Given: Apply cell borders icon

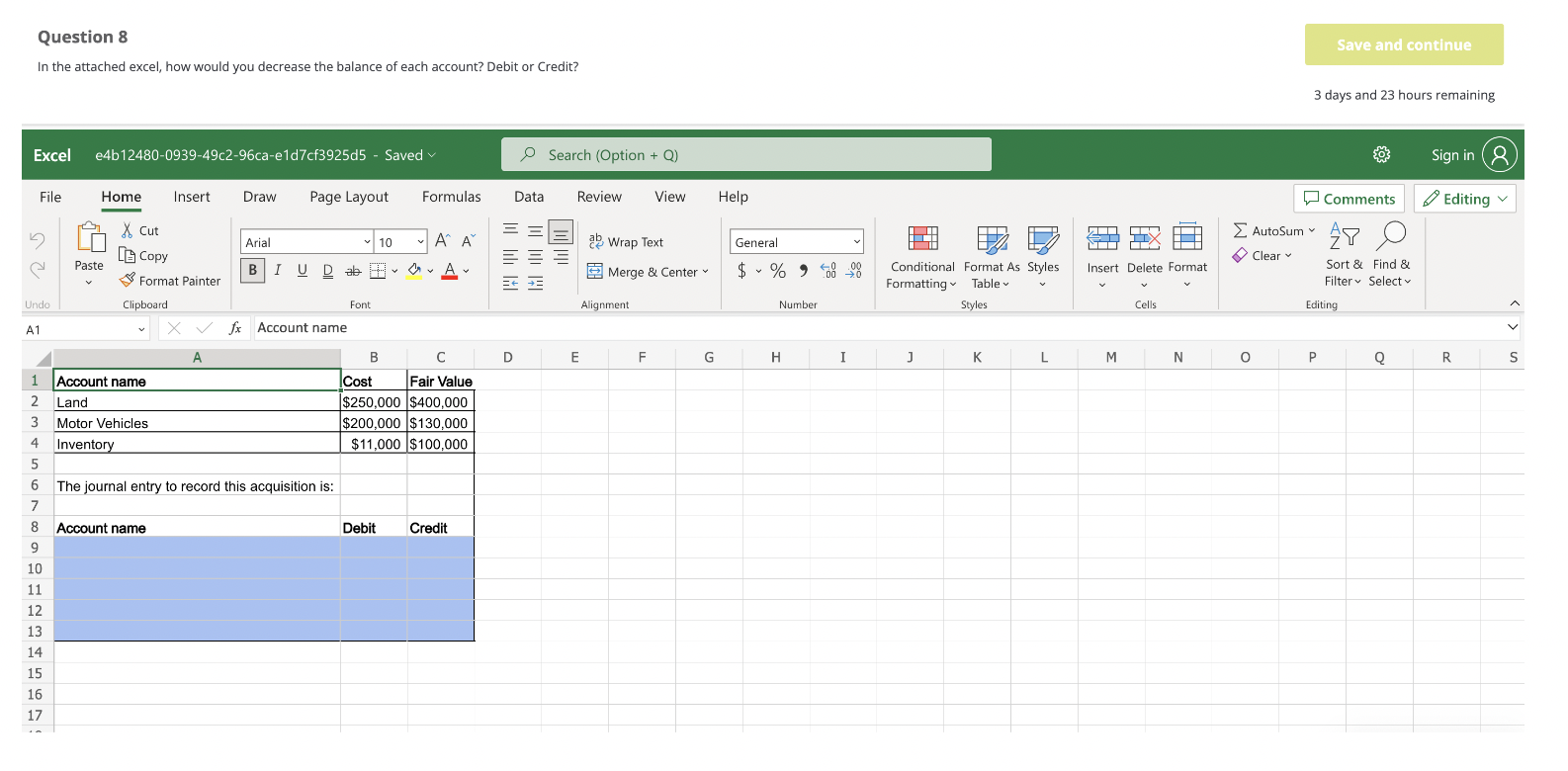Looking at the screenshot, I should click(x=378, y=270).
